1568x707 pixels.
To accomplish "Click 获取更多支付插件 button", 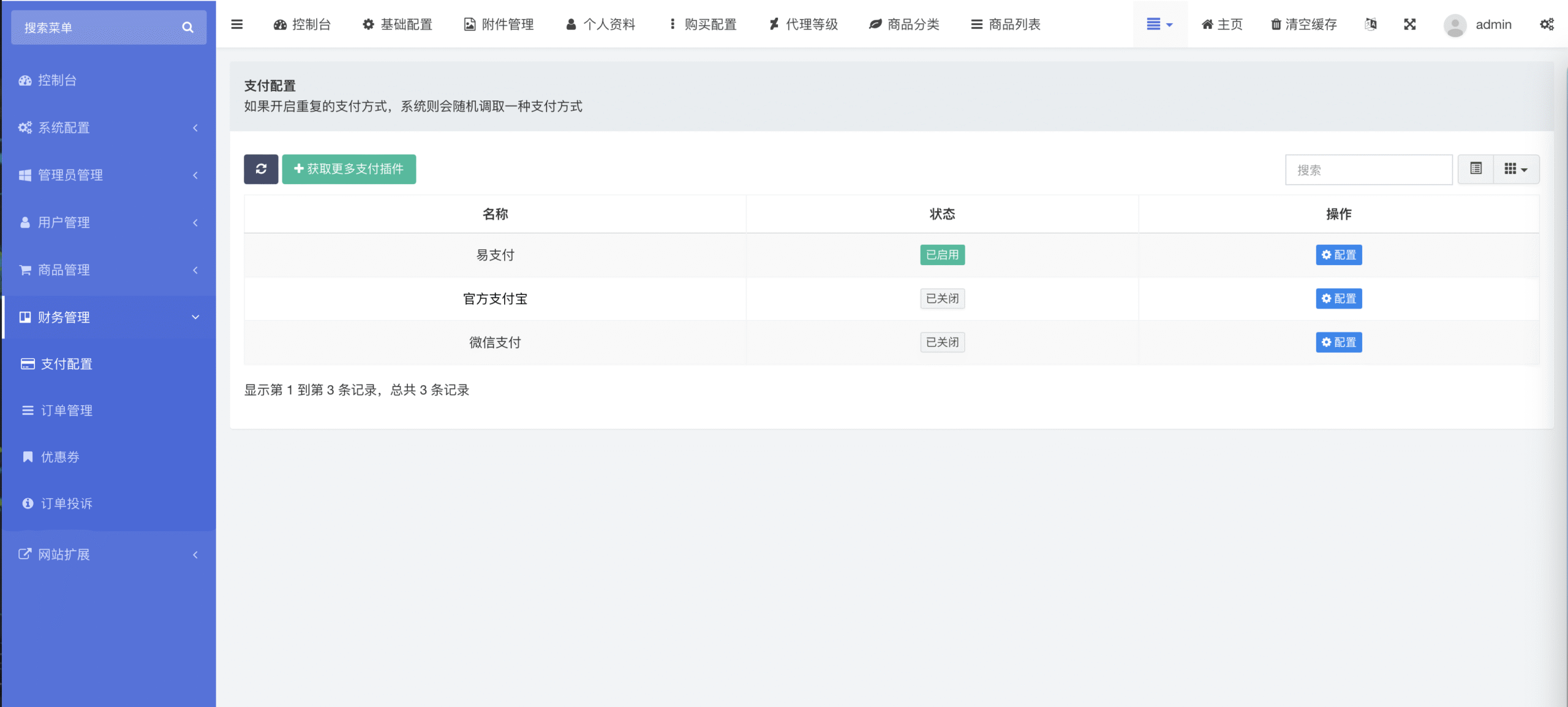I will [x=349, y=169].
